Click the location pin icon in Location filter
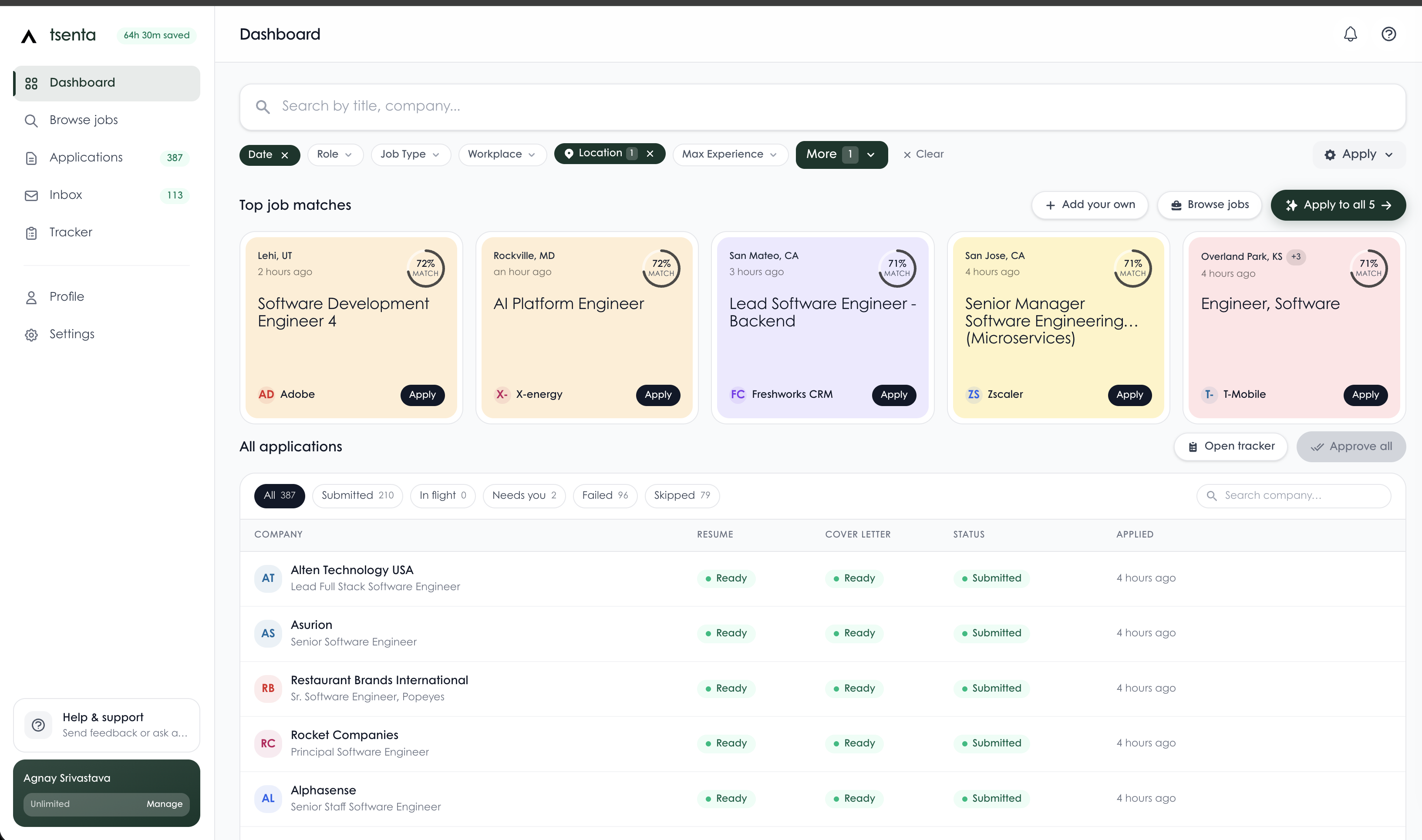The image size is (1422, 840). coord(569,153)
